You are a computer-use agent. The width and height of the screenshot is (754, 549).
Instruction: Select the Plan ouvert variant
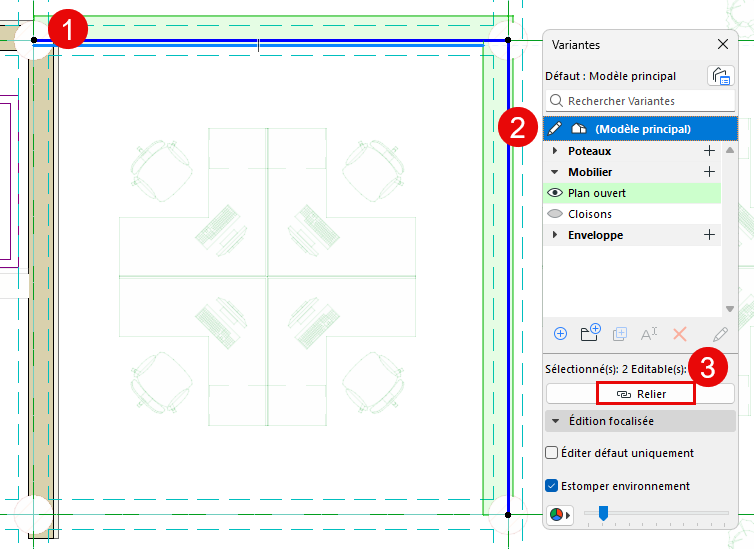(x=632, y=193)
